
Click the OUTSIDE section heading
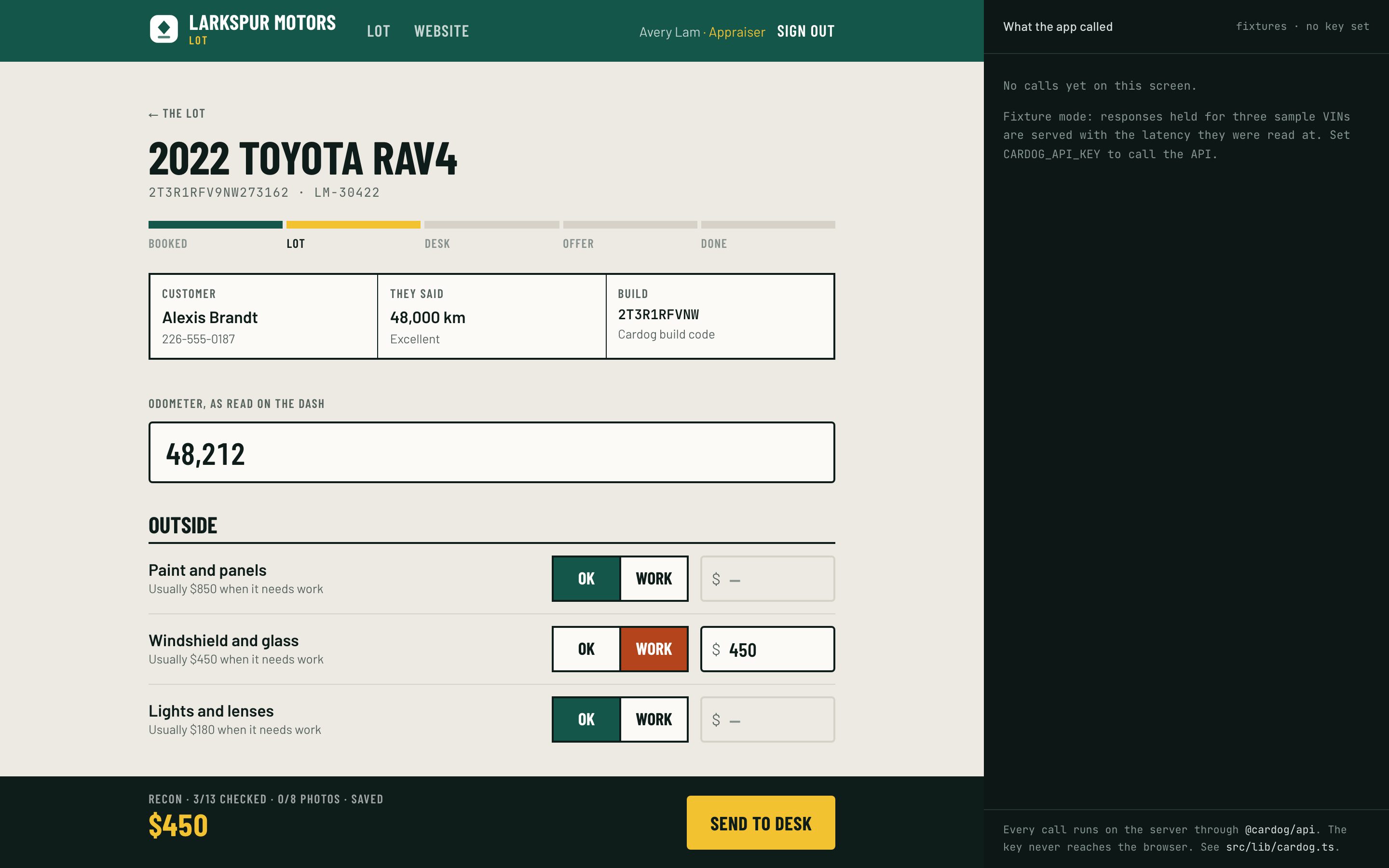pos(182,525)
